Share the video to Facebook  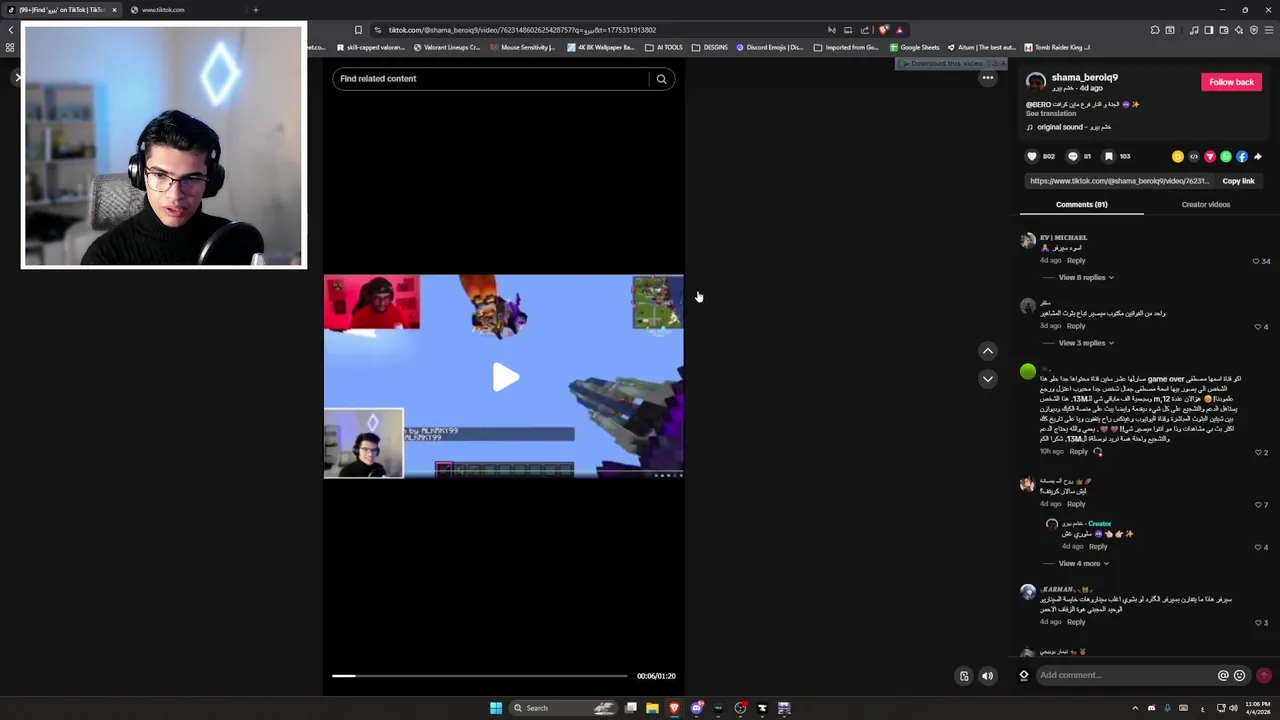pyautogui.click(x=1242, y=156)
